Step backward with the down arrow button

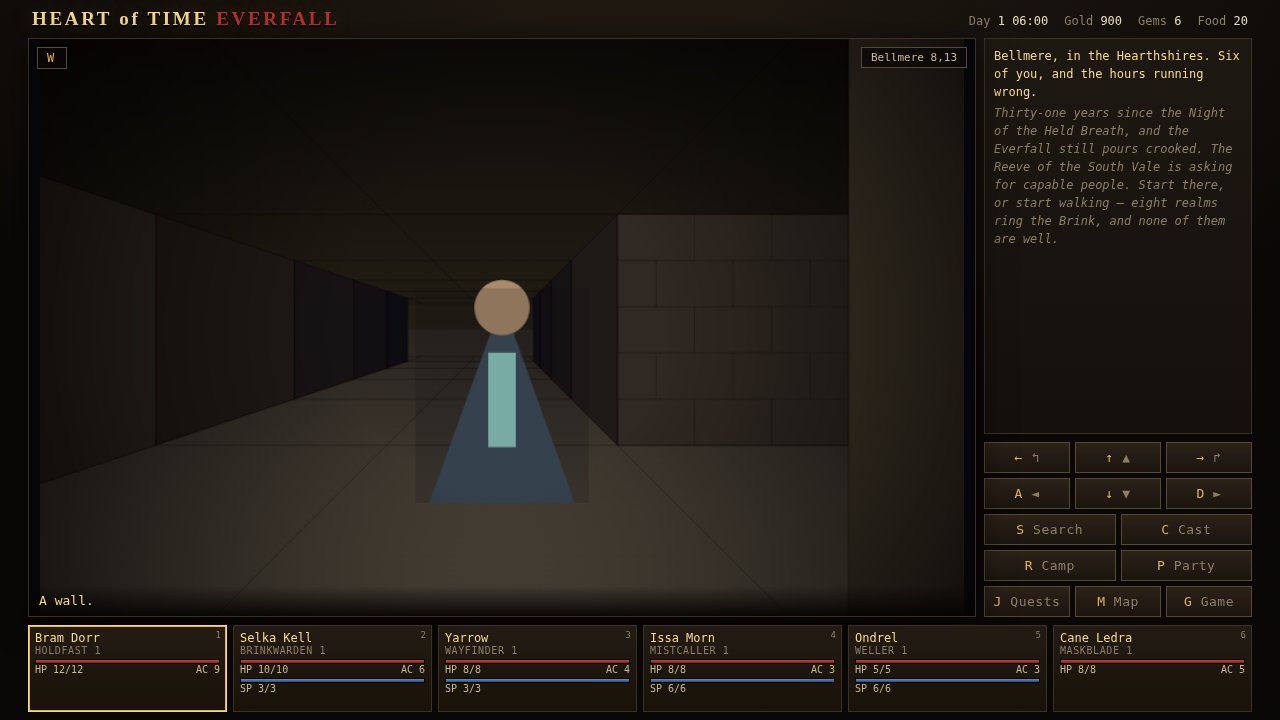point(1118,494)
